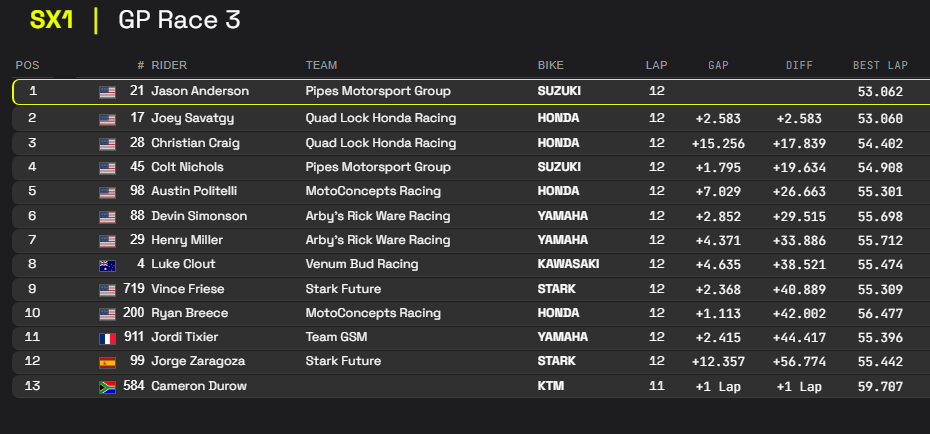Click the Australian flag next to Luke Clout
The height and width of the screenshot is (434, 930).
pos(107,265)
